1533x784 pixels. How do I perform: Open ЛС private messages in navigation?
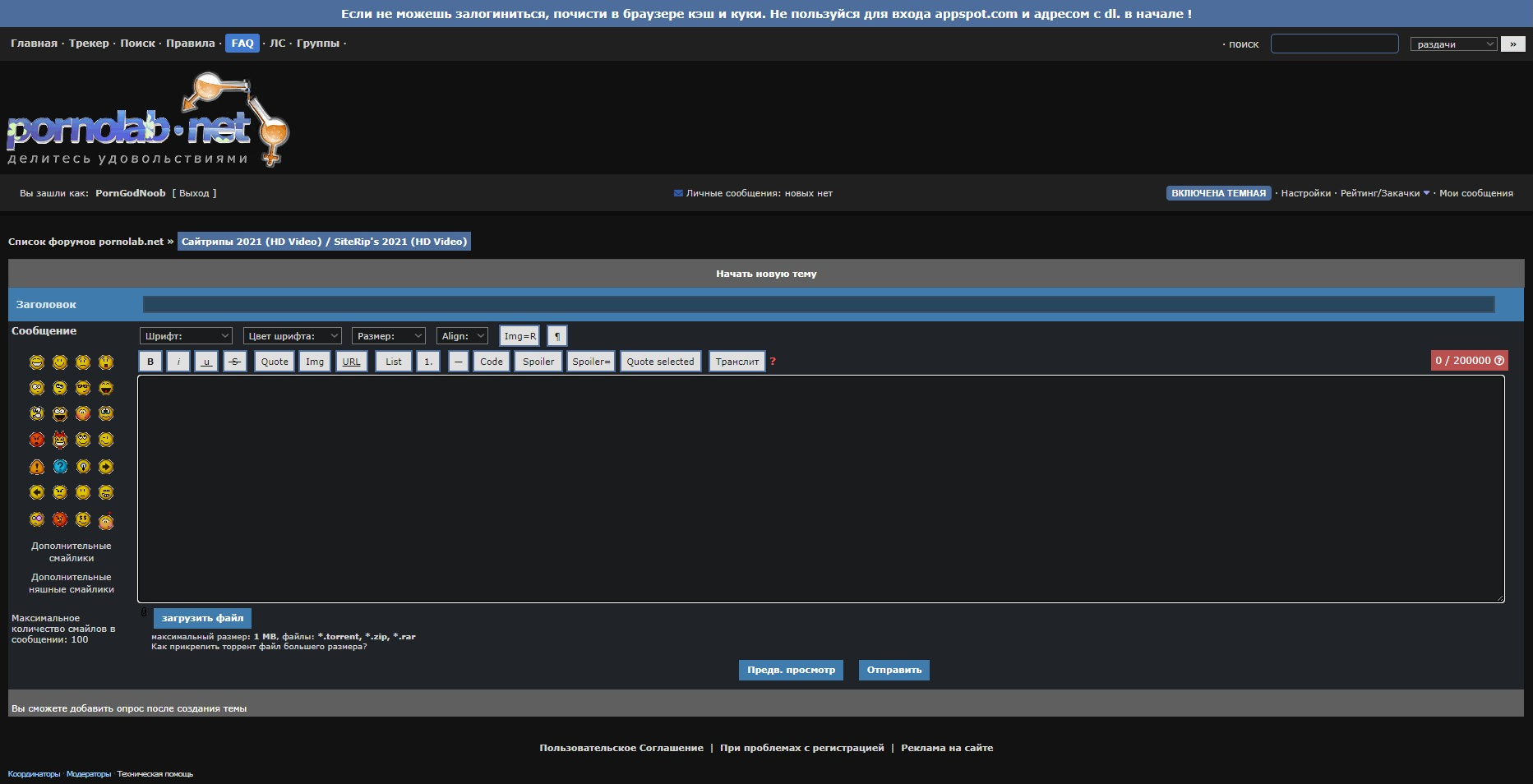(x=278, y=44)
